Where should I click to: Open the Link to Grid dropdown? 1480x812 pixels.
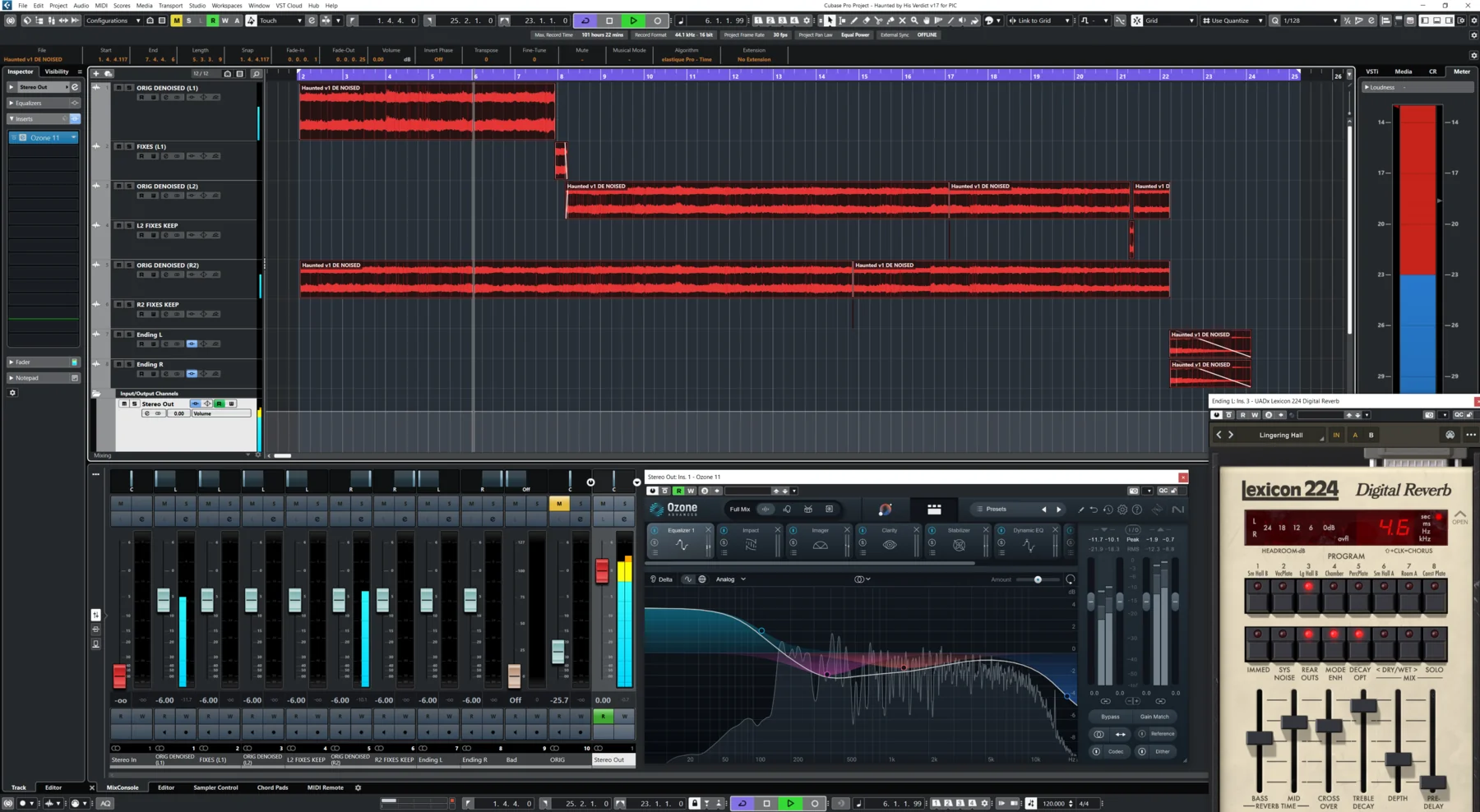tap(1039, 21)
